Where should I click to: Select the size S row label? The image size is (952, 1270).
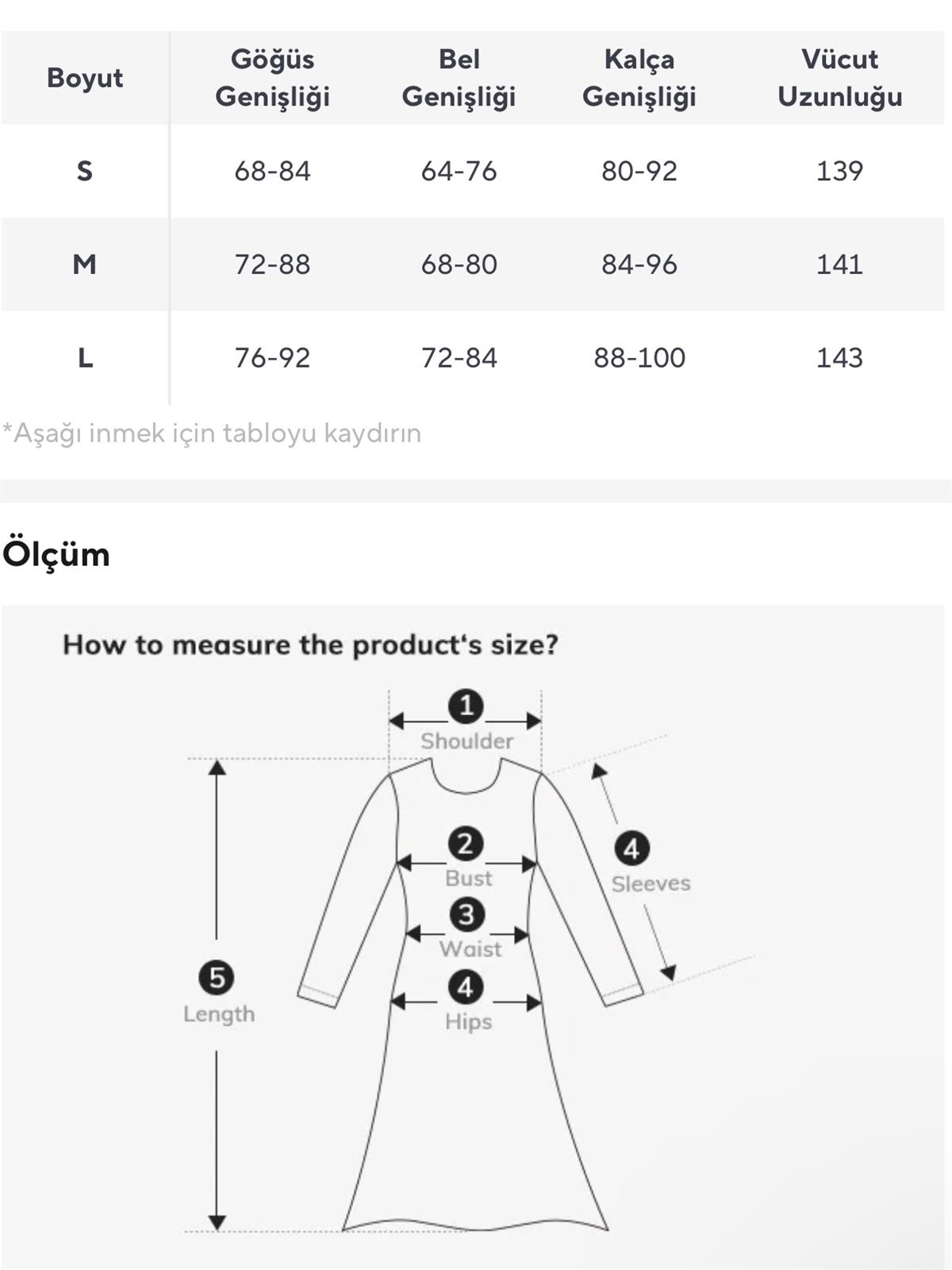85,171
